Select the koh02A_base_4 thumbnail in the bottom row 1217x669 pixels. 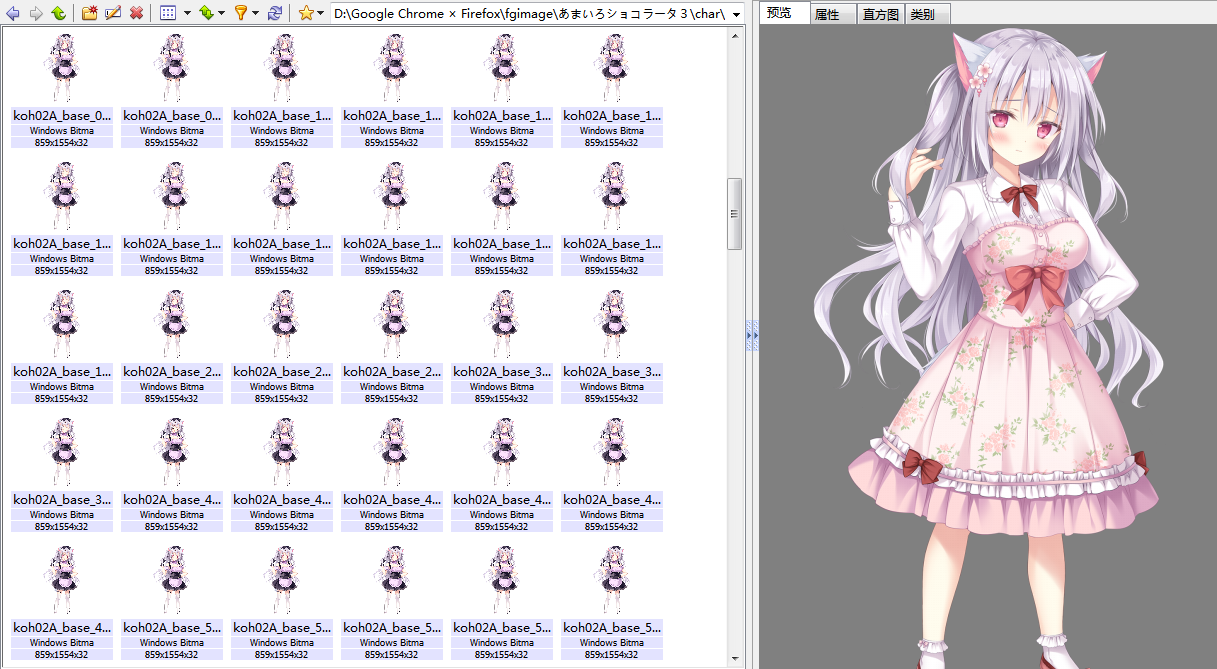[x=62, y=602]
